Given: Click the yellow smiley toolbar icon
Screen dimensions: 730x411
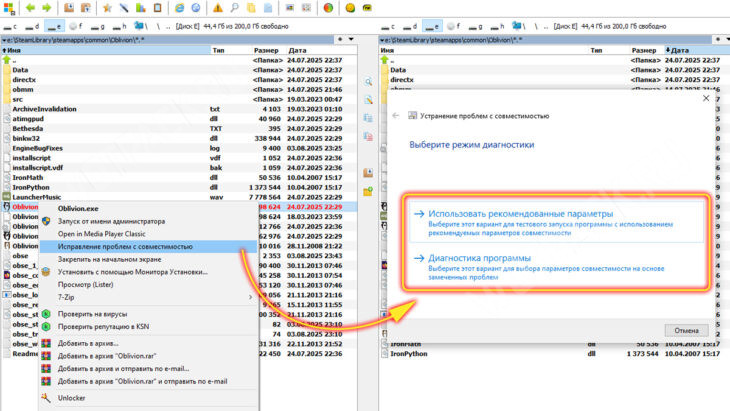Looking at the screenshot, I should [x=350, y=8].
